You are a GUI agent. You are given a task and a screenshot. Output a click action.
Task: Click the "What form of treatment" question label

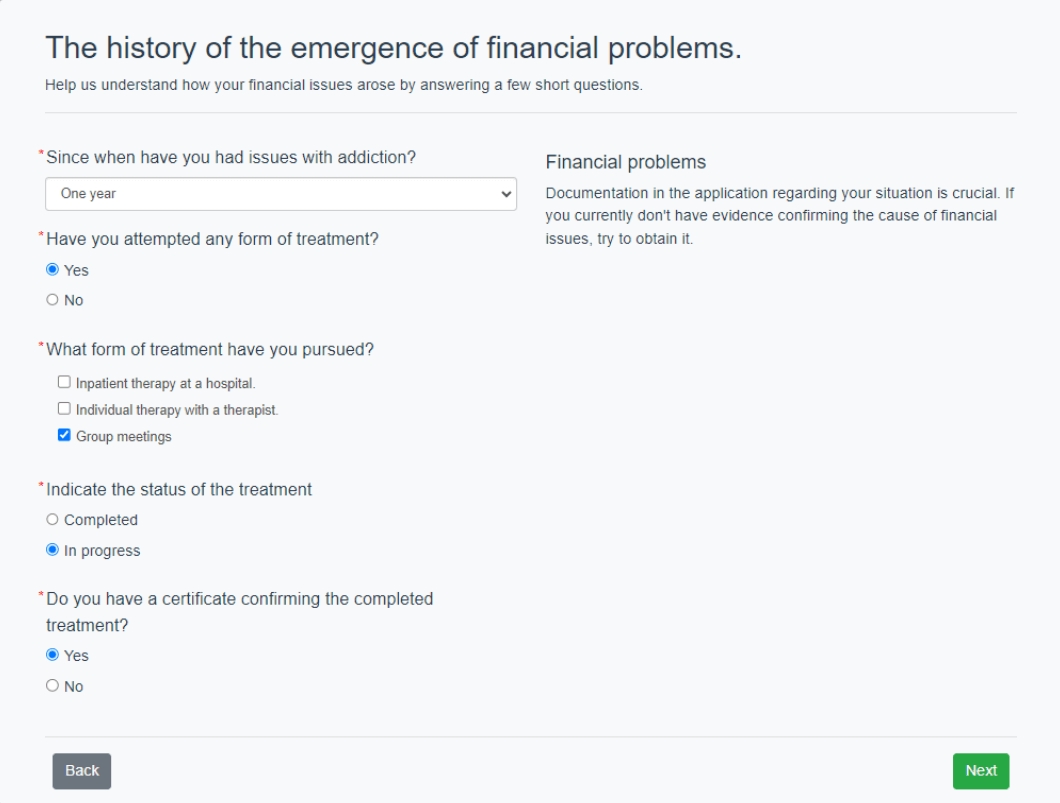[x=210, y=350]
